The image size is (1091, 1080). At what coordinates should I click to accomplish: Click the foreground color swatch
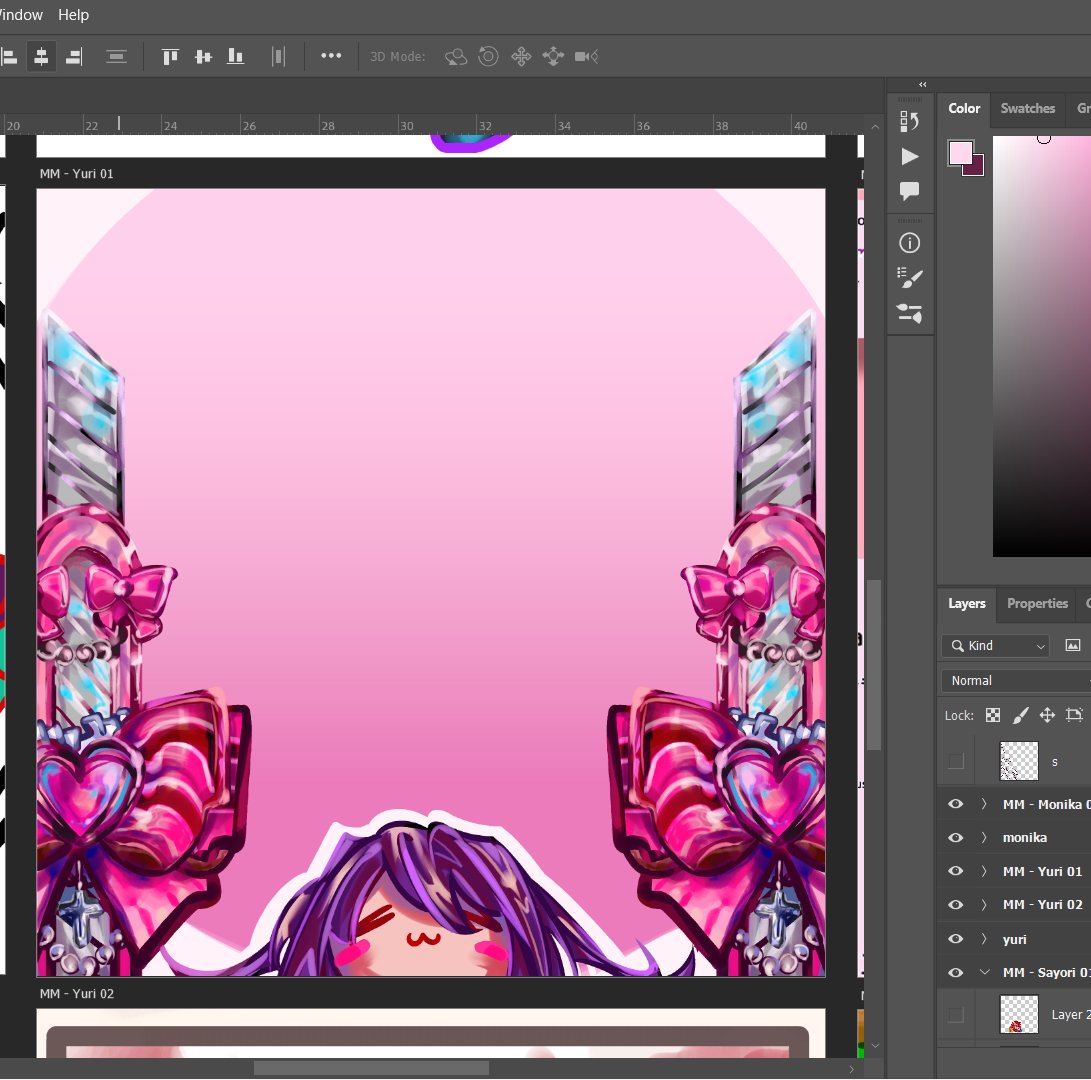[960, 152]
